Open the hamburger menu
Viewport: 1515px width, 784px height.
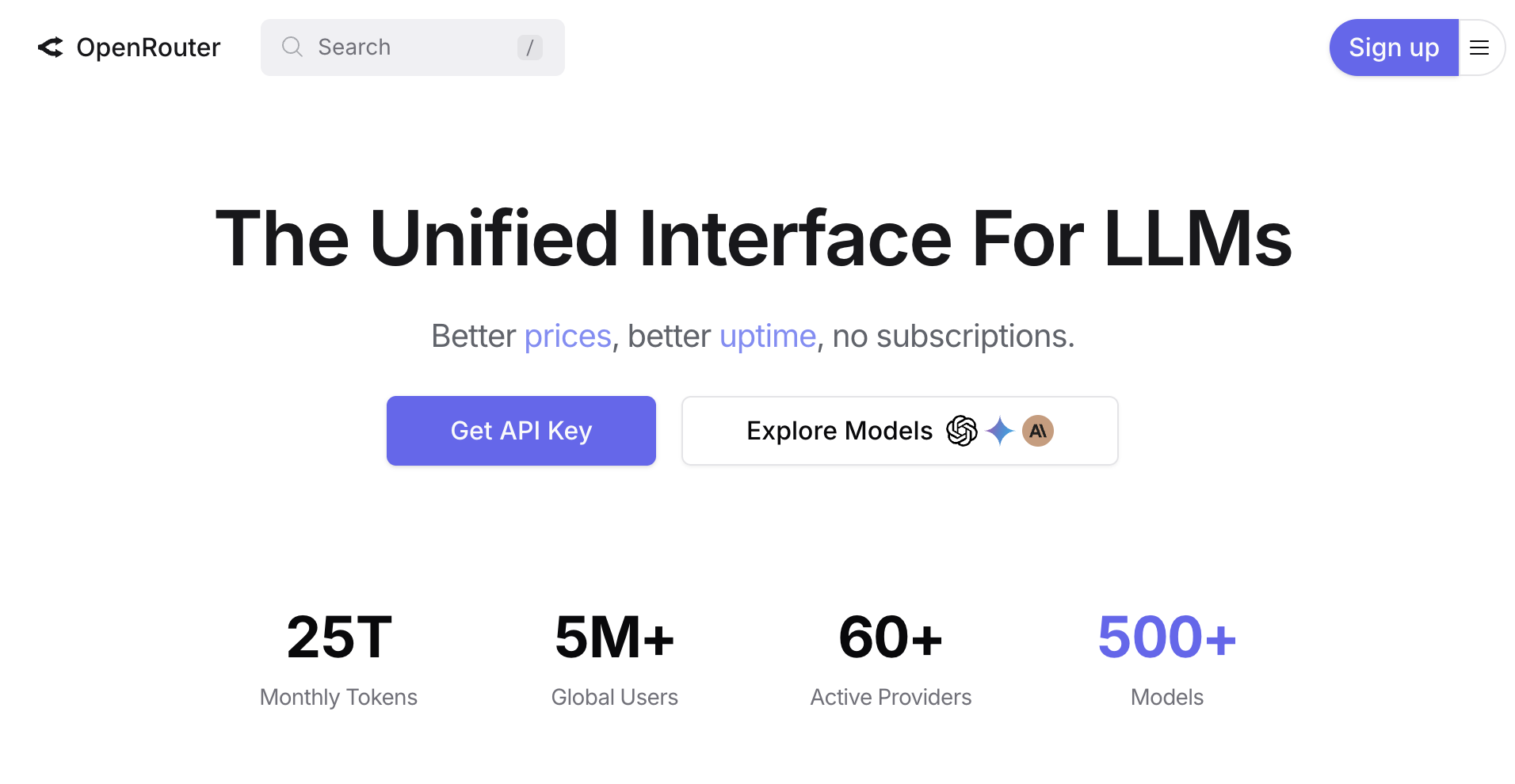1479,48
